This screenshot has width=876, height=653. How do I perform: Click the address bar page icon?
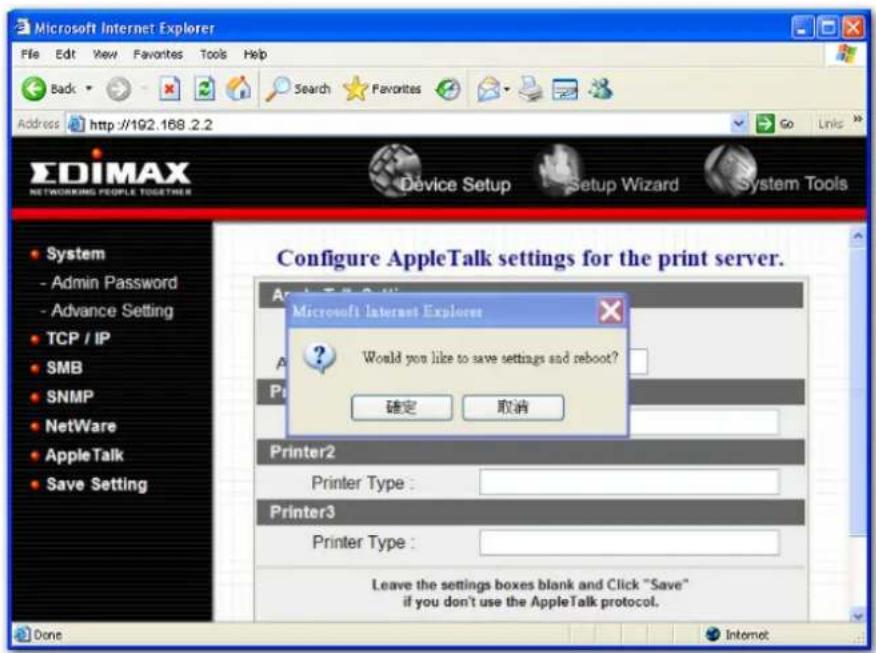pyautogui.click(x=77, y=123)
